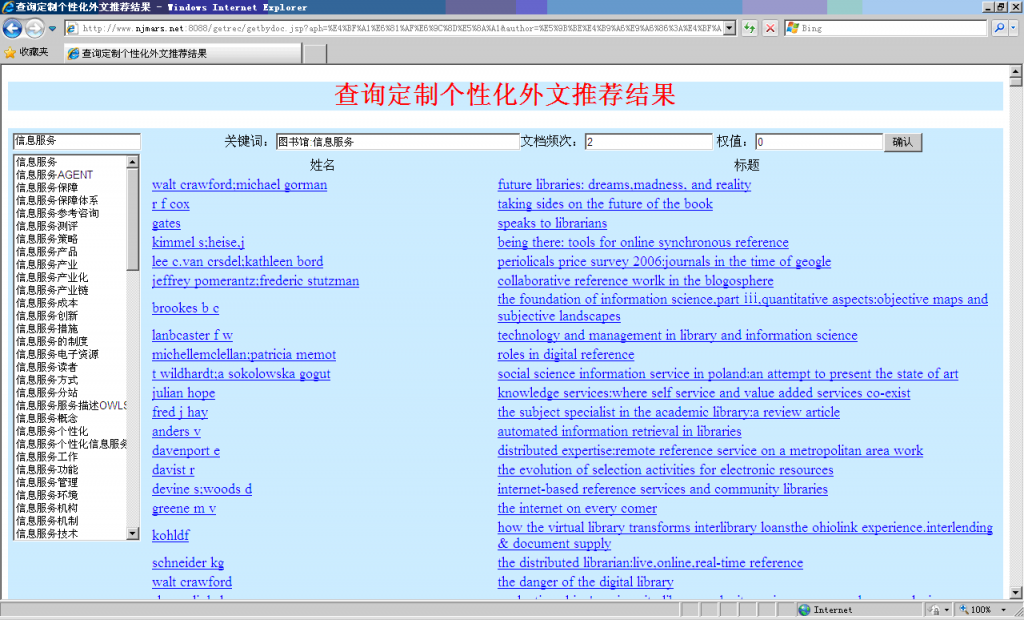Click the list box scroll up arrow

click(133, 161)
